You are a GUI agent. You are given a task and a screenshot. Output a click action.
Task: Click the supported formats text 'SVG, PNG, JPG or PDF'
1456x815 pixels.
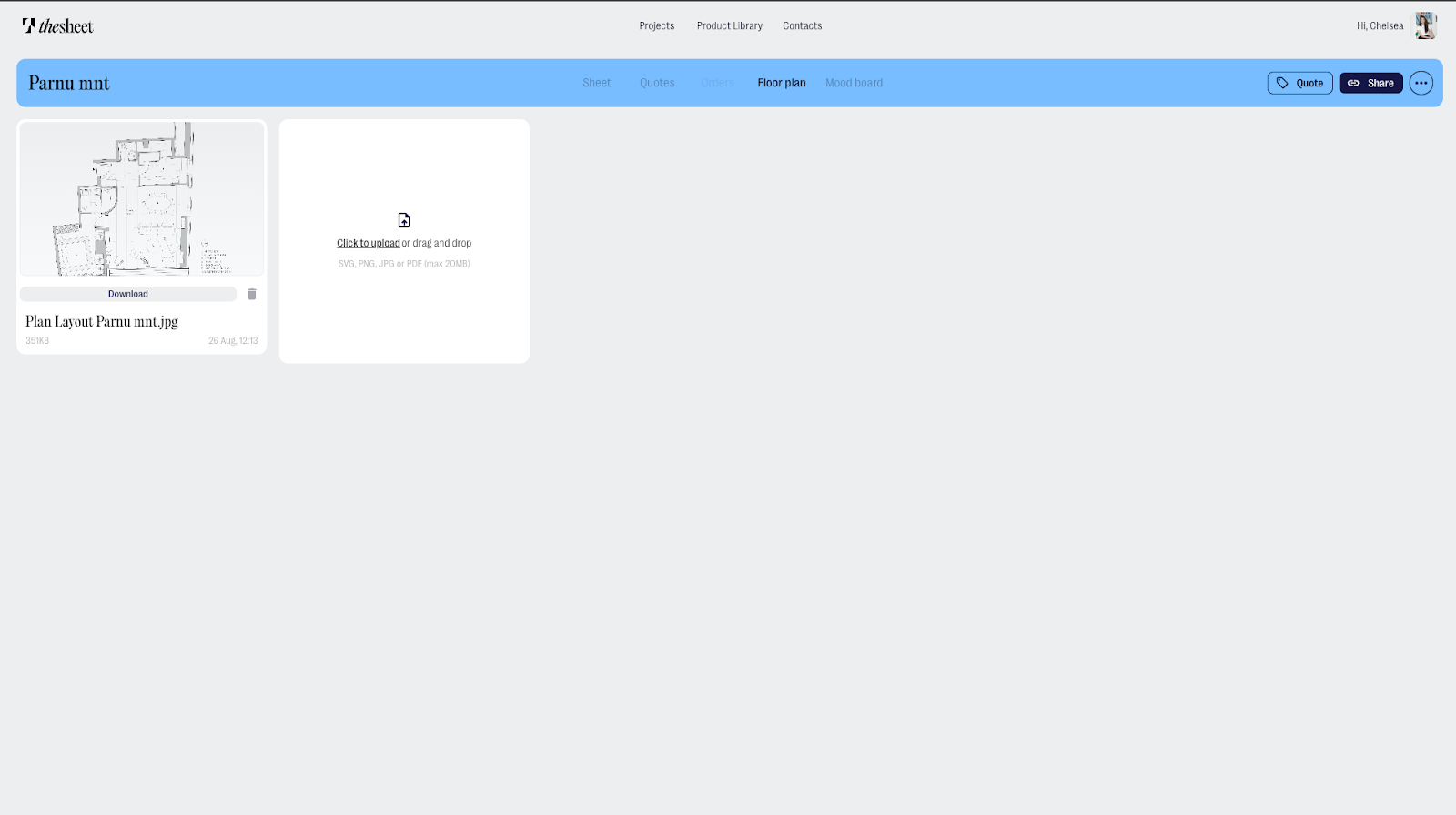click(404, 264)
